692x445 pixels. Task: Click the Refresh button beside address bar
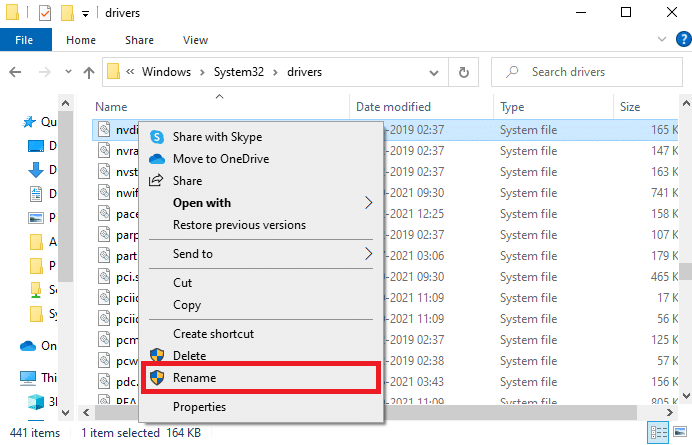click(x=464, y=72)
